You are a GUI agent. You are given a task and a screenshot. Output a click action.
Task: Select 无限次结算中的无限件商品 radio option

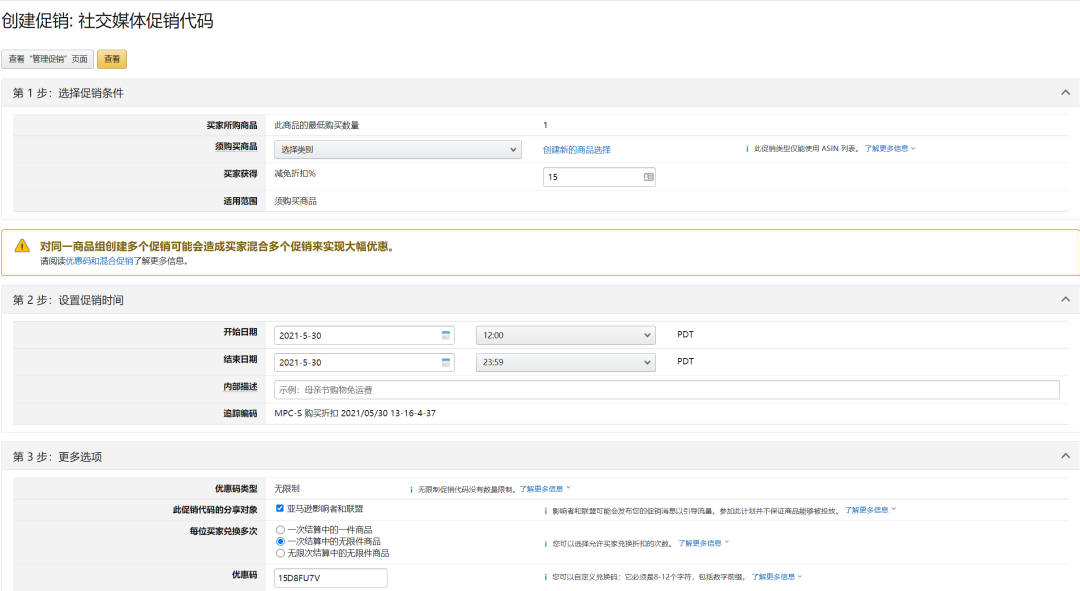tap(280, 553)
